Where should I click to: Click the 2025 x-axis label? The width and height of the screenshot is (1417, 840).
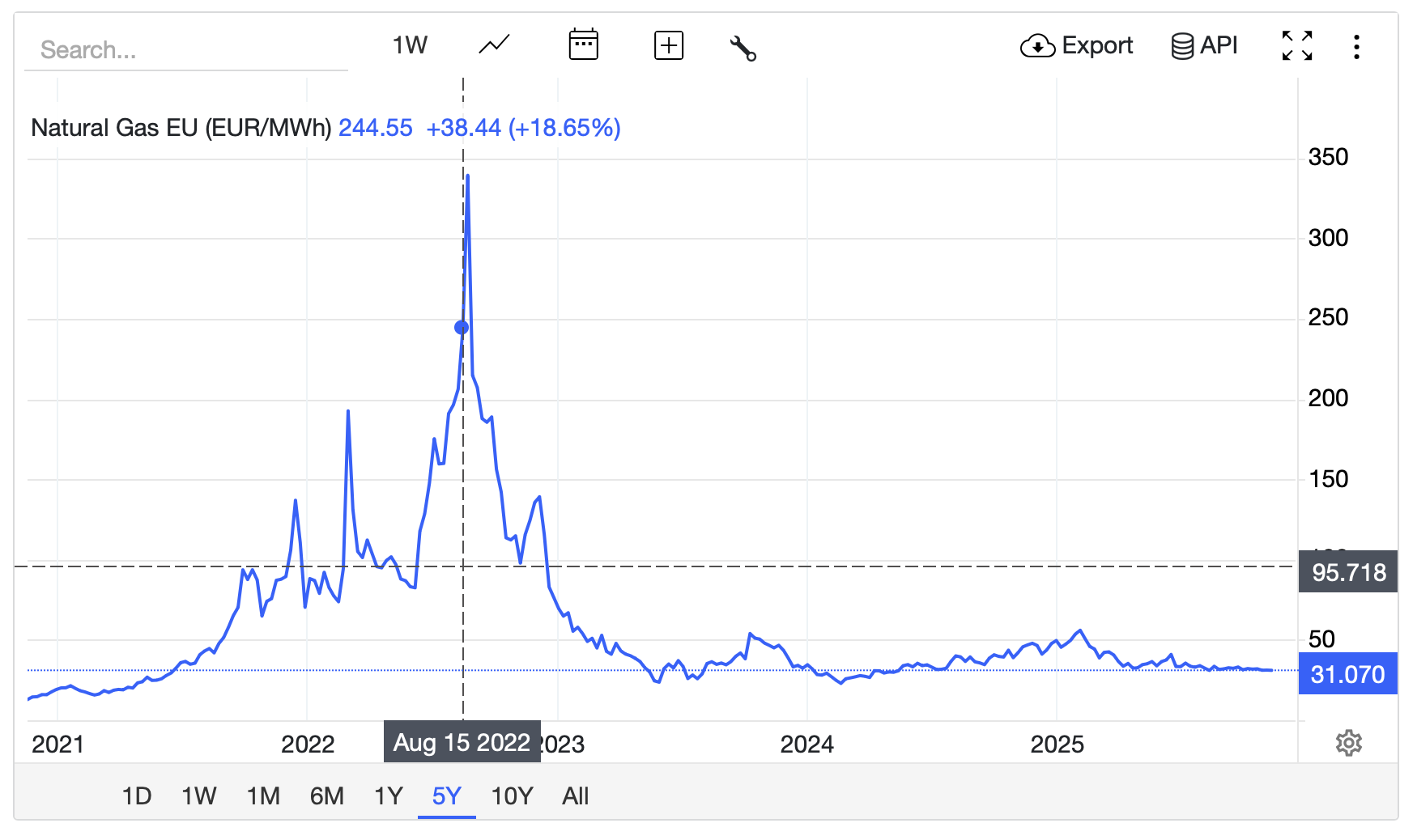coord(1057,745)
